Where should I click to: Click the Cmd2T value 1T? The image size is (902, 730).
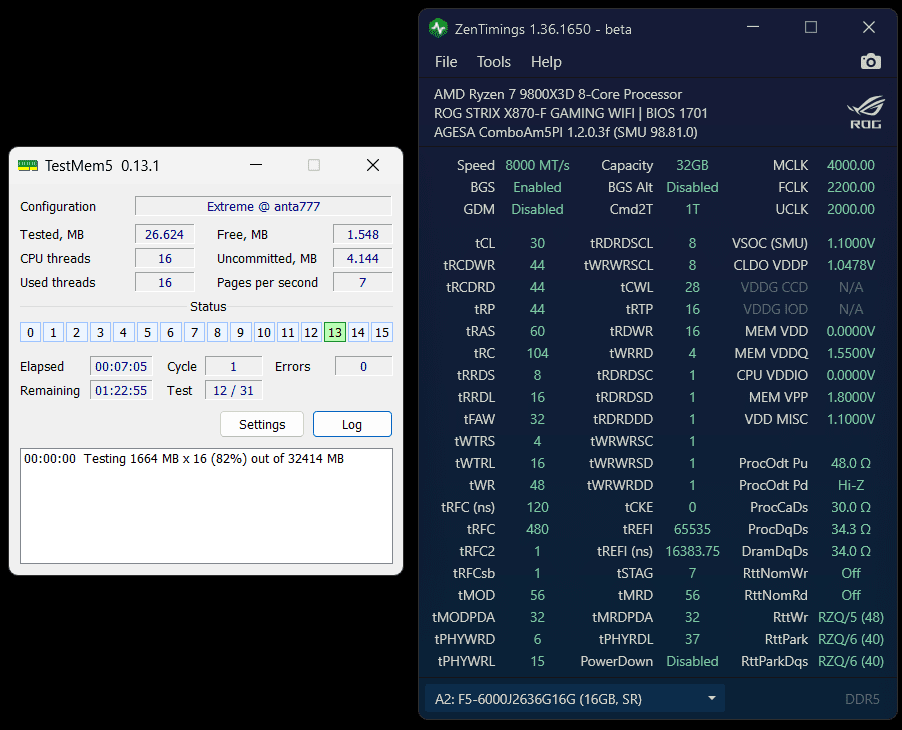pos(692,209)
